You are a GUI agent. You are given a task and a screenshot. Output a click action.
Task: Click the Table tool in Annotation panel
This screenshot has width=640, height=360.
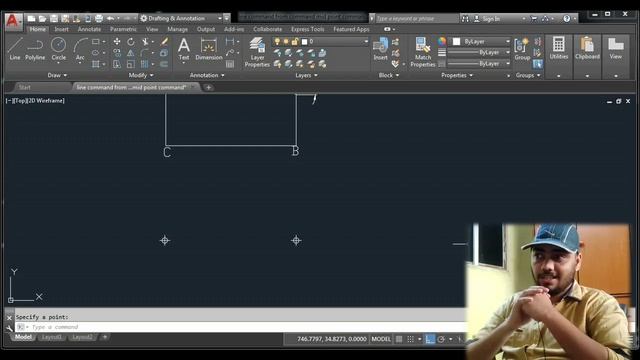pyautogui.click(x=230, y=64)
